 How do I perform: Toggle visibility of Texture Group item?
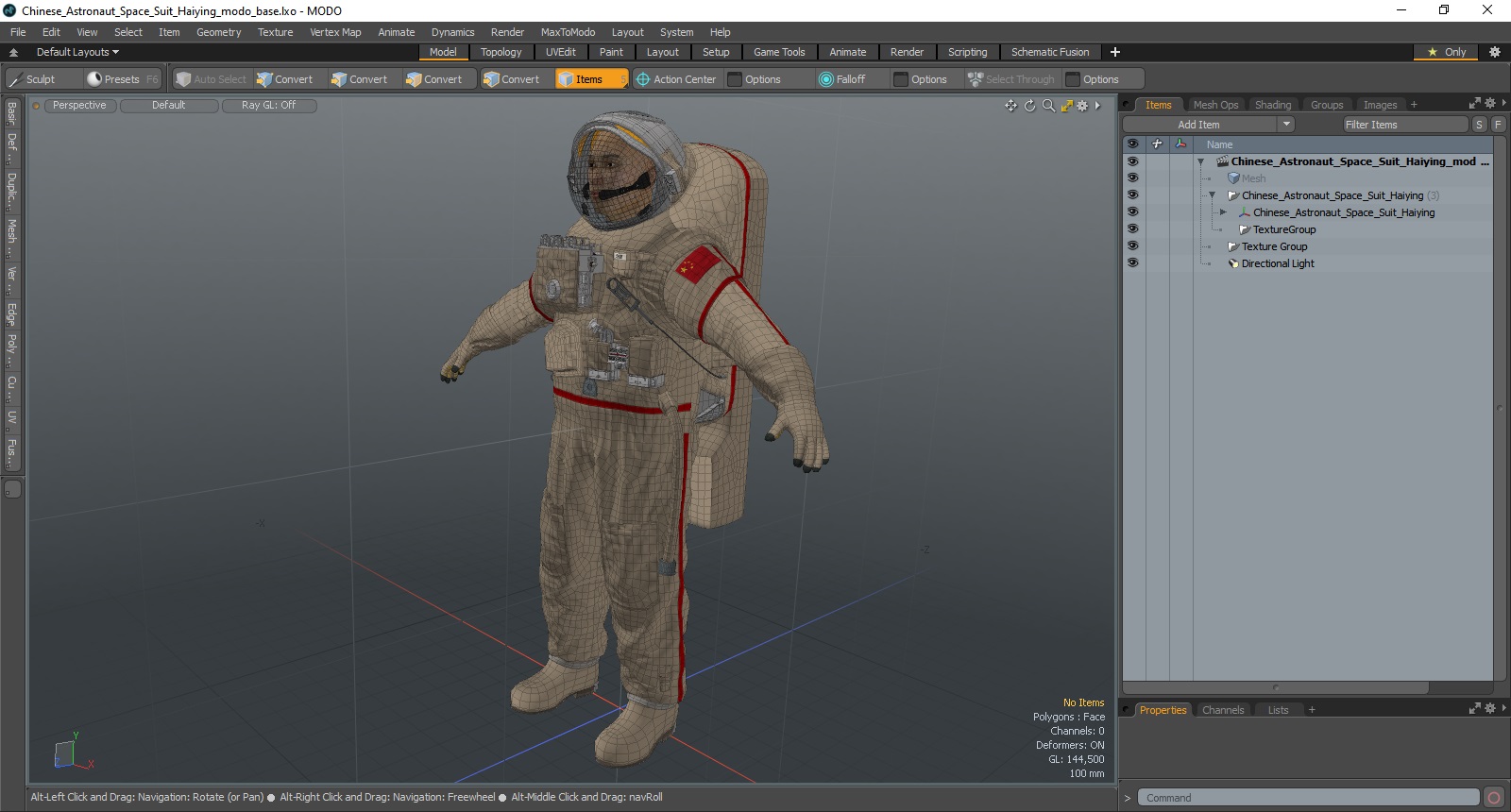pos(1132,246)
